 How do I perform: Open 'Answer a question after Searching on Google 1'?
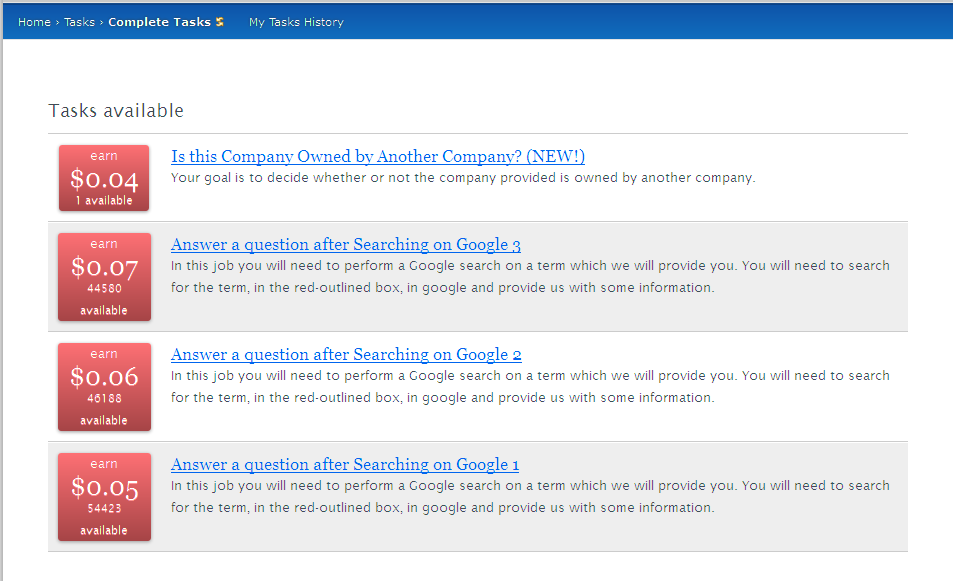pyautogui.click(x=345, y=465)
